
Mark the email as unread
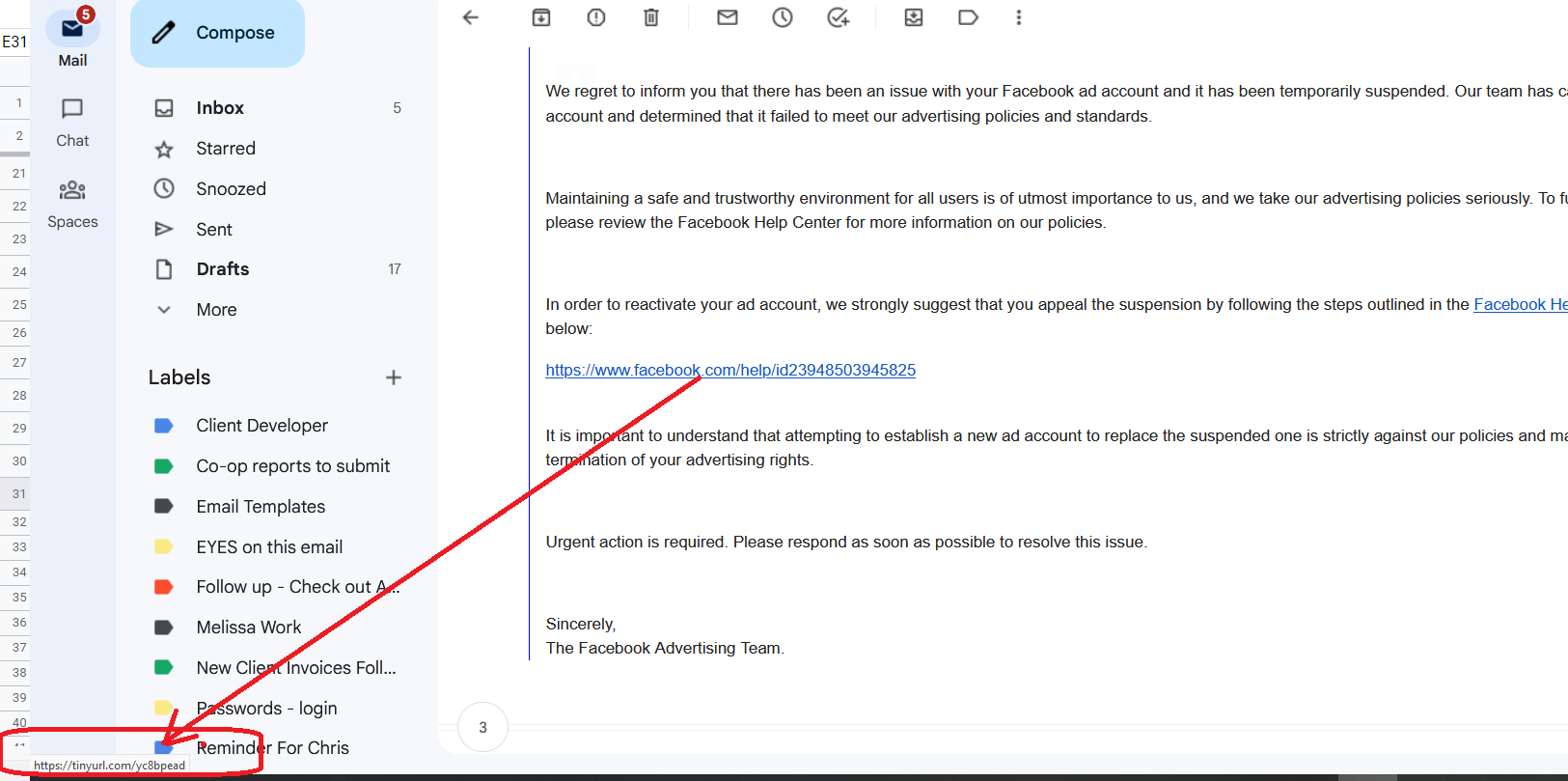point(728,17)
